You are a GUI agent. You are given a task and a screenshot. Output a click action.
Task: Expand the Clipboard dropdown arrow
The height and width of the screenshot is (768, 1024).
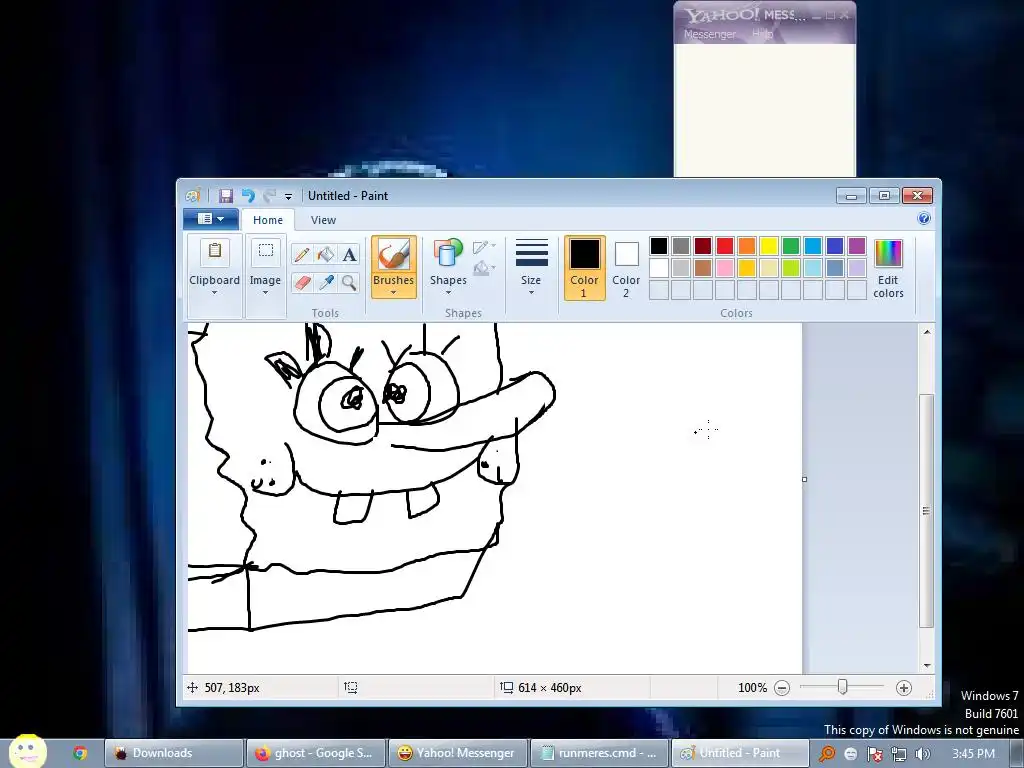214,293
